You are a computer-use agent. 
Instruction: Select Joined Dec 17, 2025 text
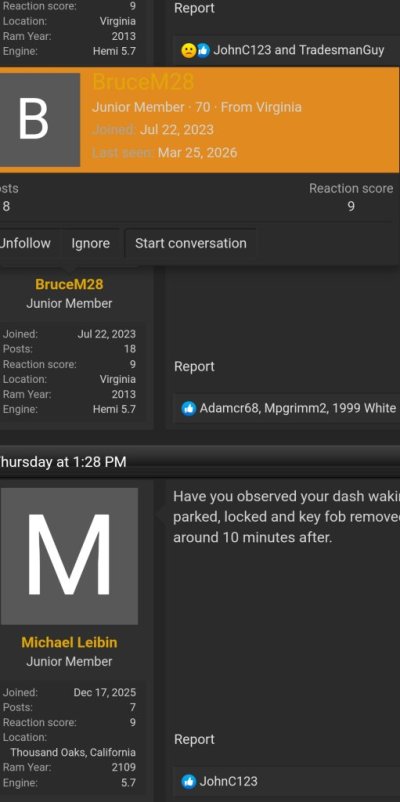click(69, 693)
